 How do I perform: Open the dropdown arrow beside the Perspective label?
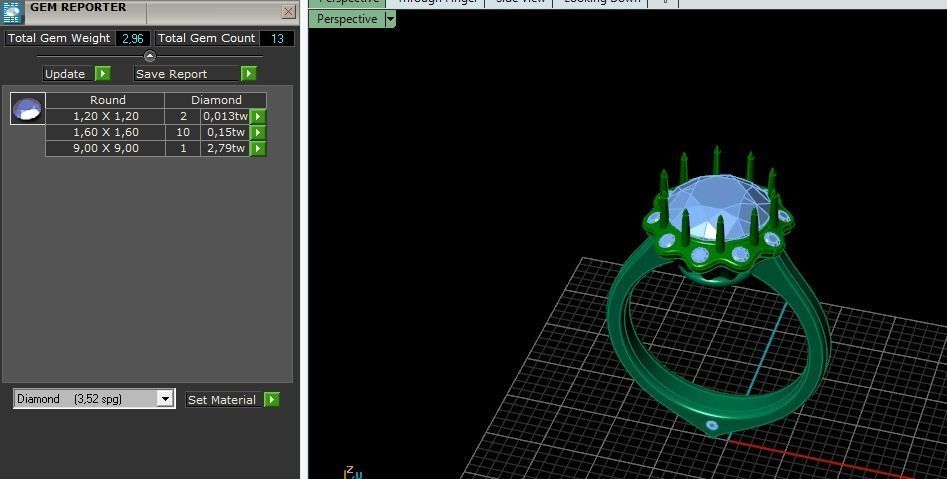[x=390, y=19]
